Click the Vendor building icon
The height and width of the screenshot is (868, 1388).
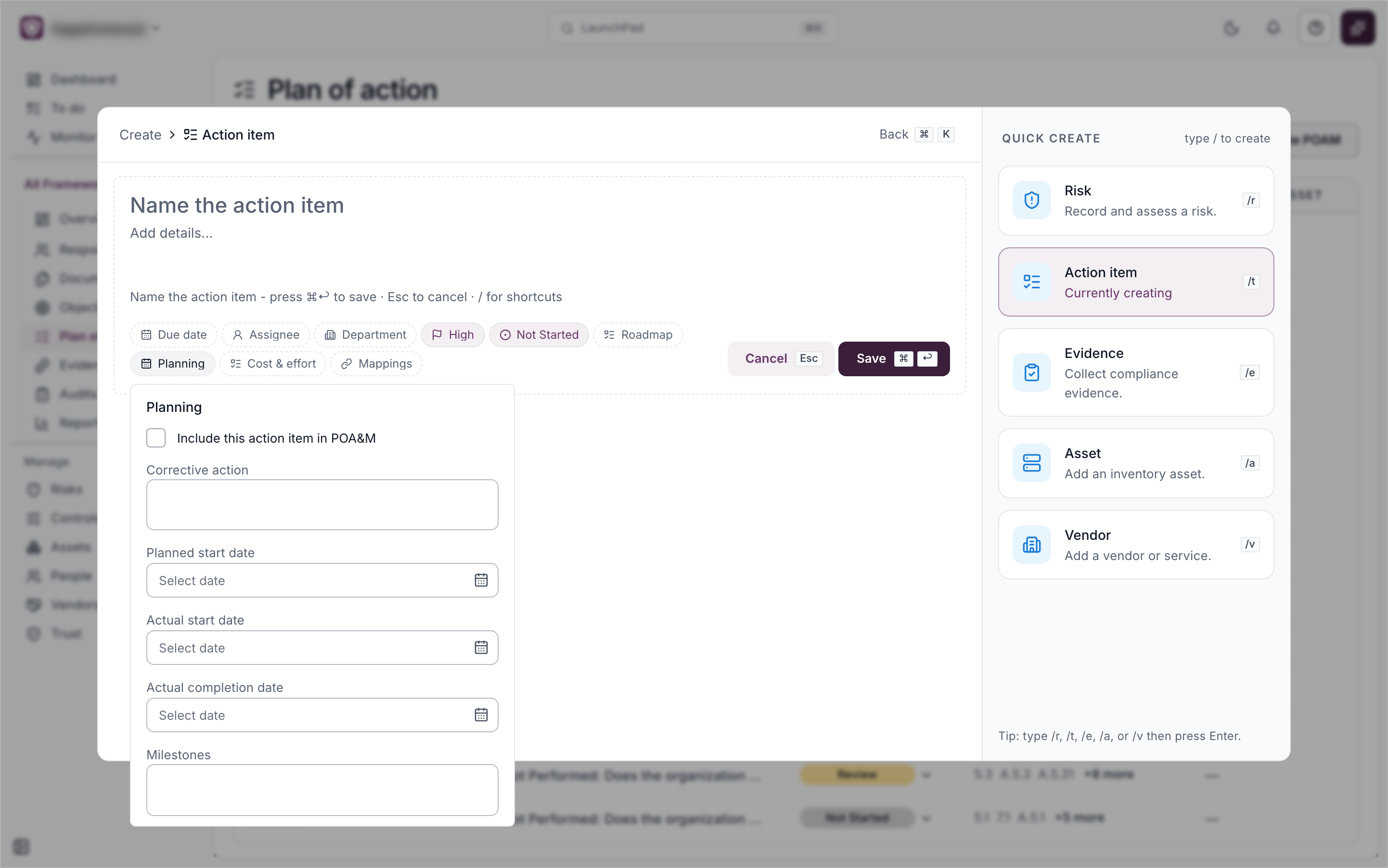(1031, 545)
